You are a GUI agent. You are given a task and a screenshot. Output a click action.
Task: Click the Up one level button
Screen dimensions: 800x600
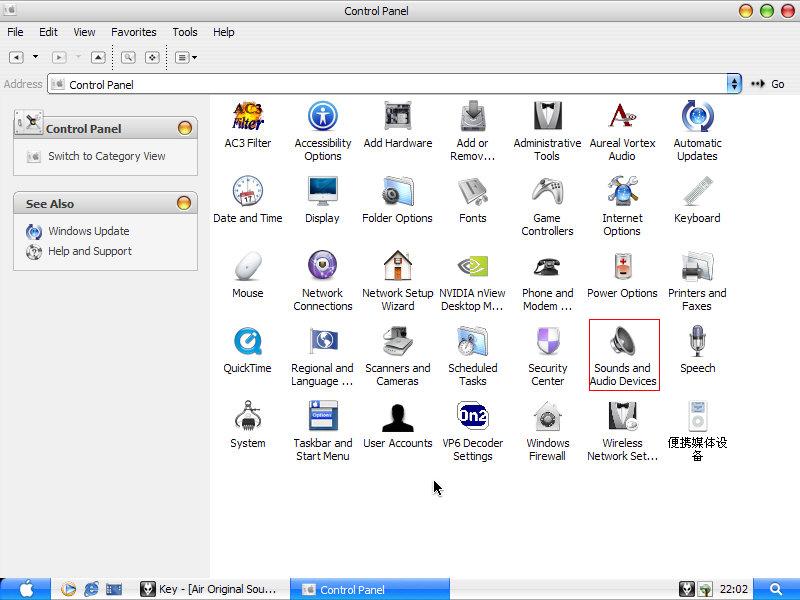(x=98, y=57)
